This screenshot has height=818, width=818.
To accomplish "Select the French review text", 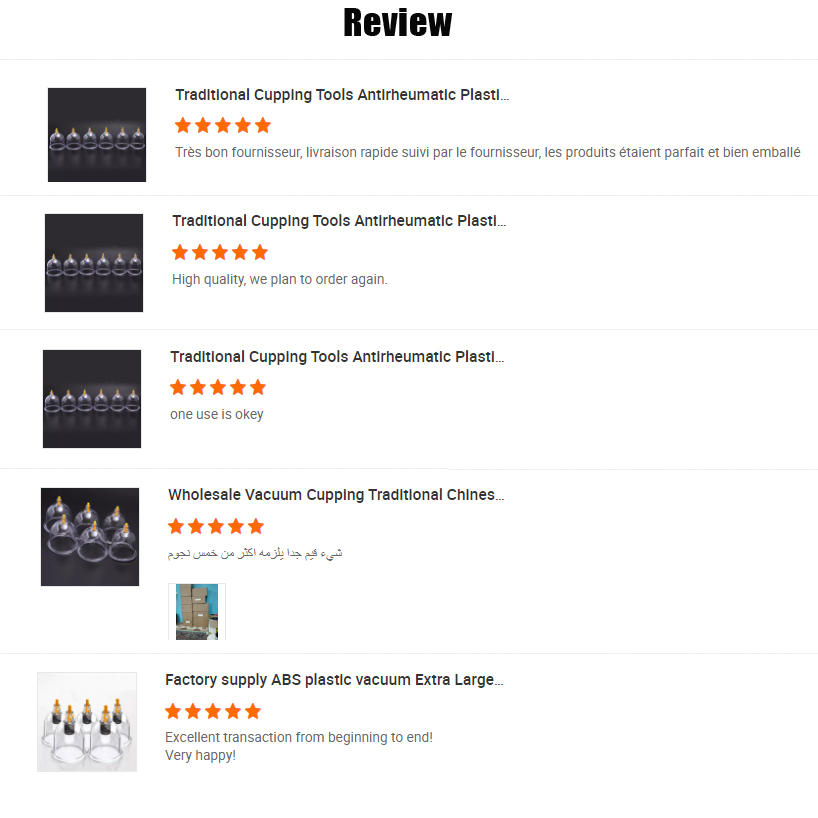I will (487, 152).
